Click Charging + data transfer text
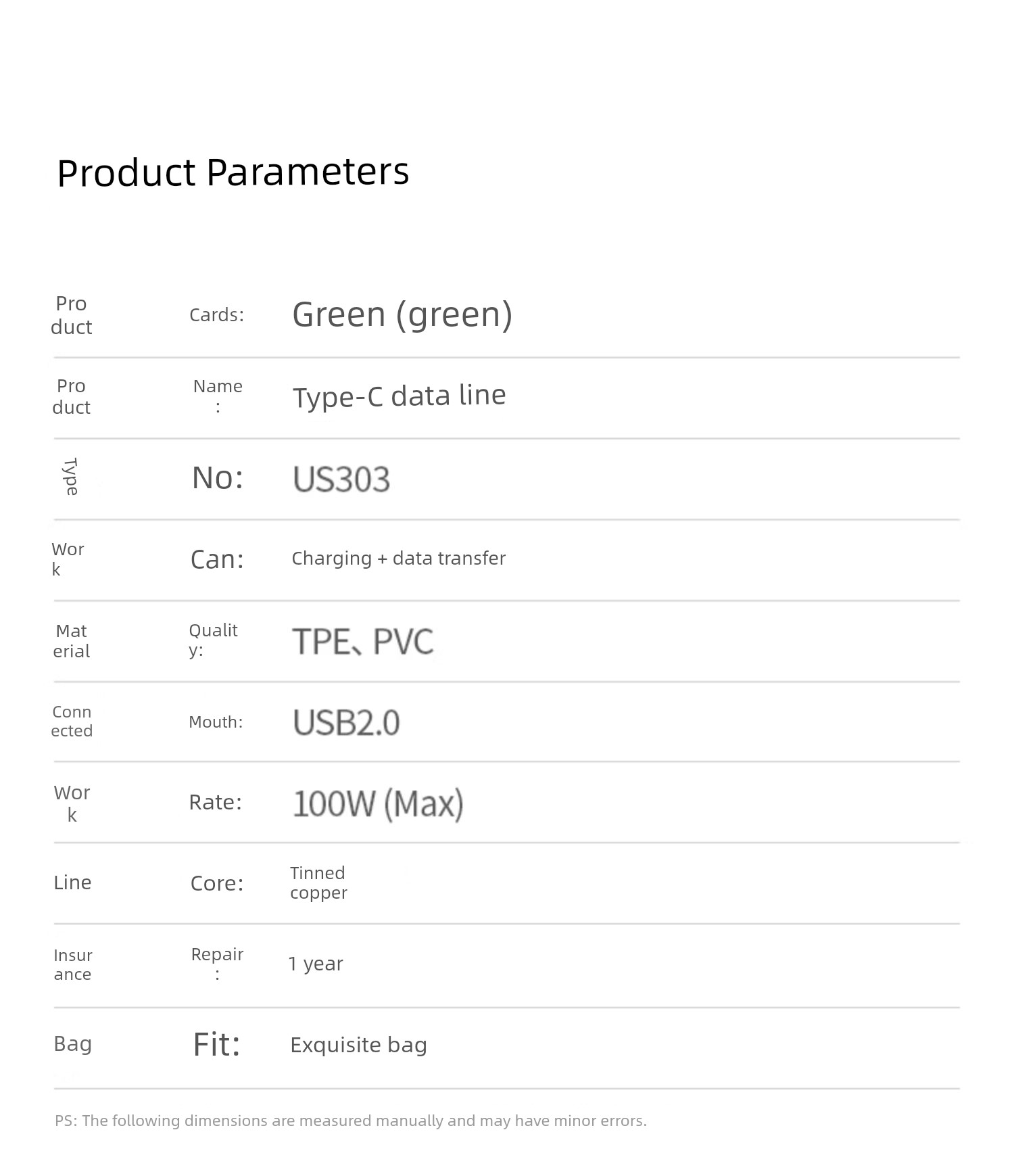Screen dimensions: 1014x1176 (398, 559)
